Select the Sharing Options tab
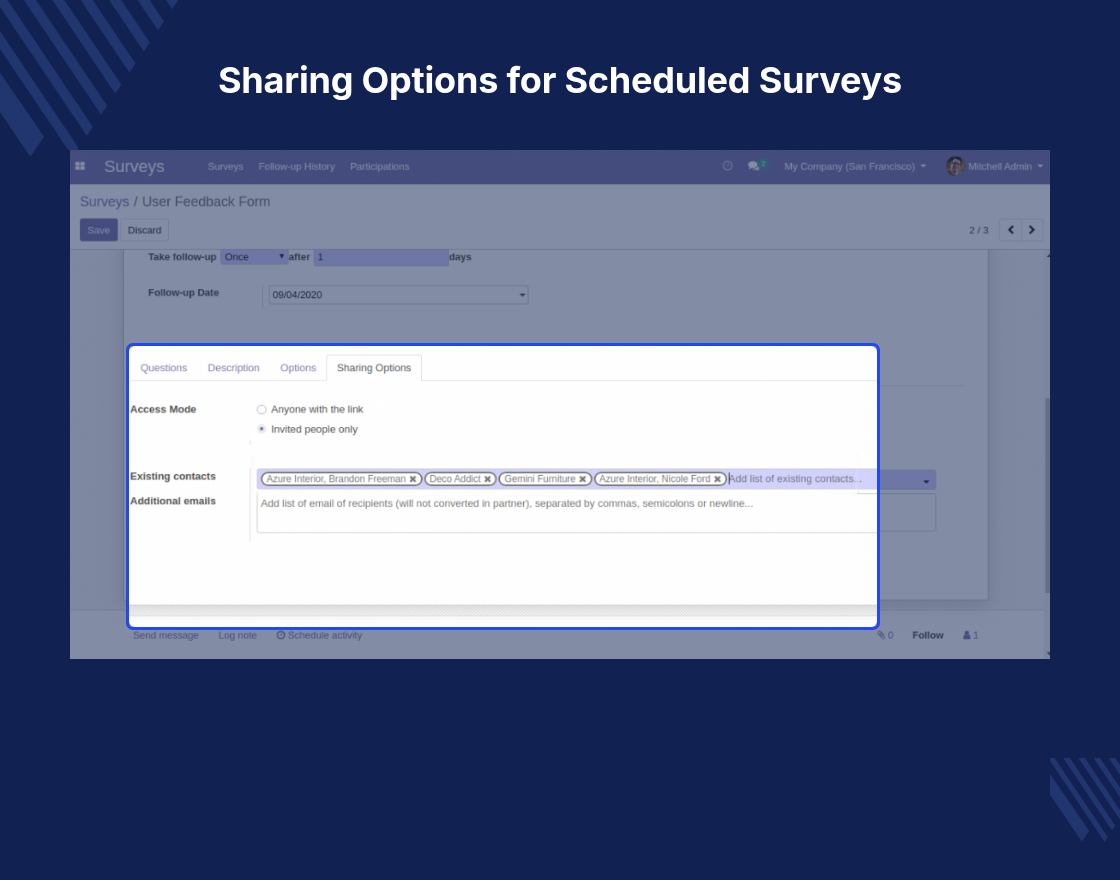The image size is (1120, 880). 374,368
